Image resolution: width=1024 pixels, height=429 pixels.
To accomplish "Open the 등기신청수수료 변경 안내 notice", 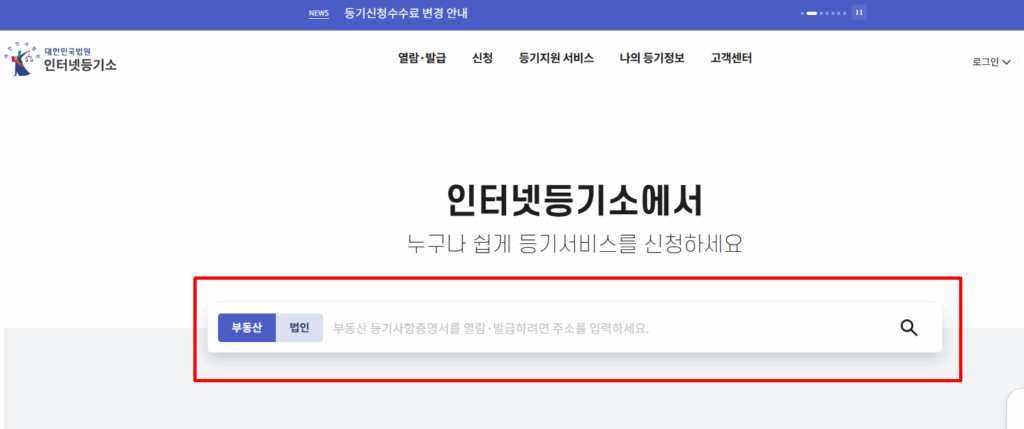I will tap(405, 13).
